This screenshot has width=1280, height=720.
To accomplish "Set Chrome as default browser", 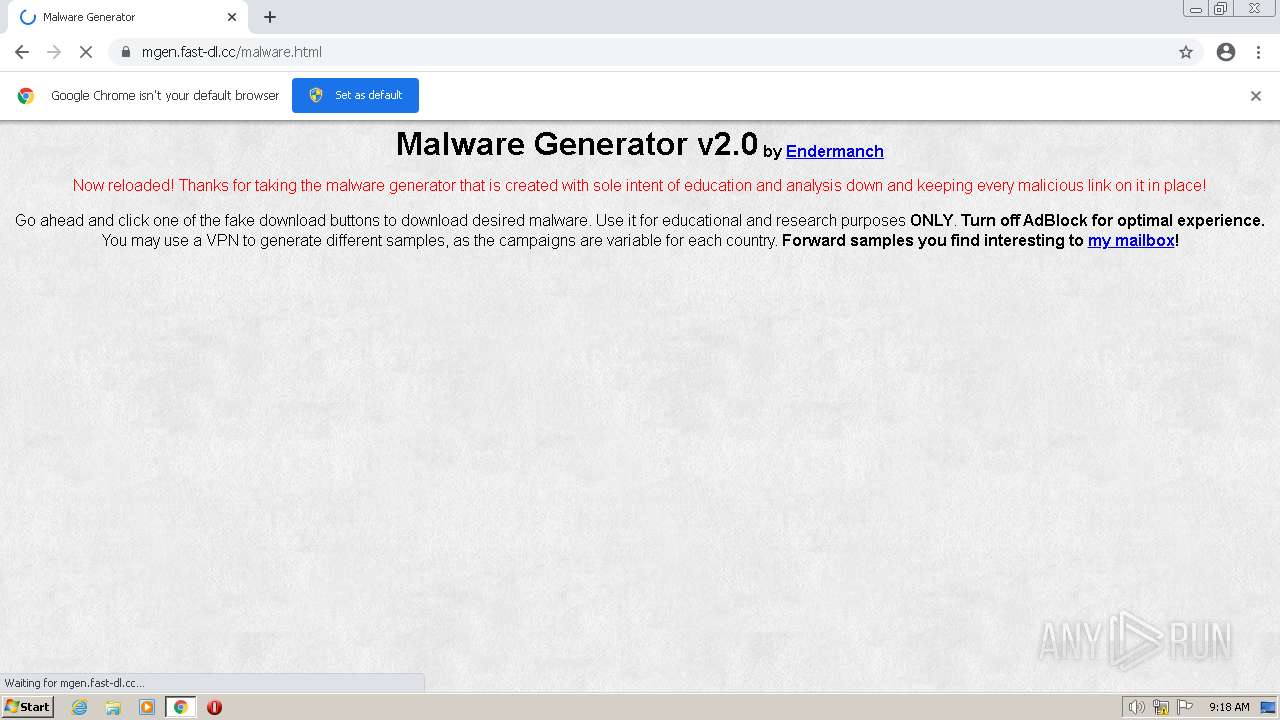I will coord(355,95).
